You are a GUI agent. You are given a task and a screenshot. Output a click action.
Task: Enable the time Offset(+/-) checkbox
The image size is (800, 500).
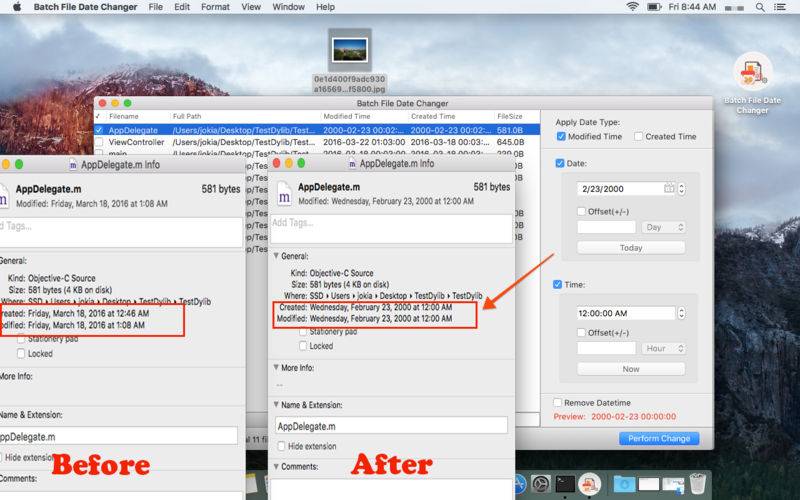581,333
